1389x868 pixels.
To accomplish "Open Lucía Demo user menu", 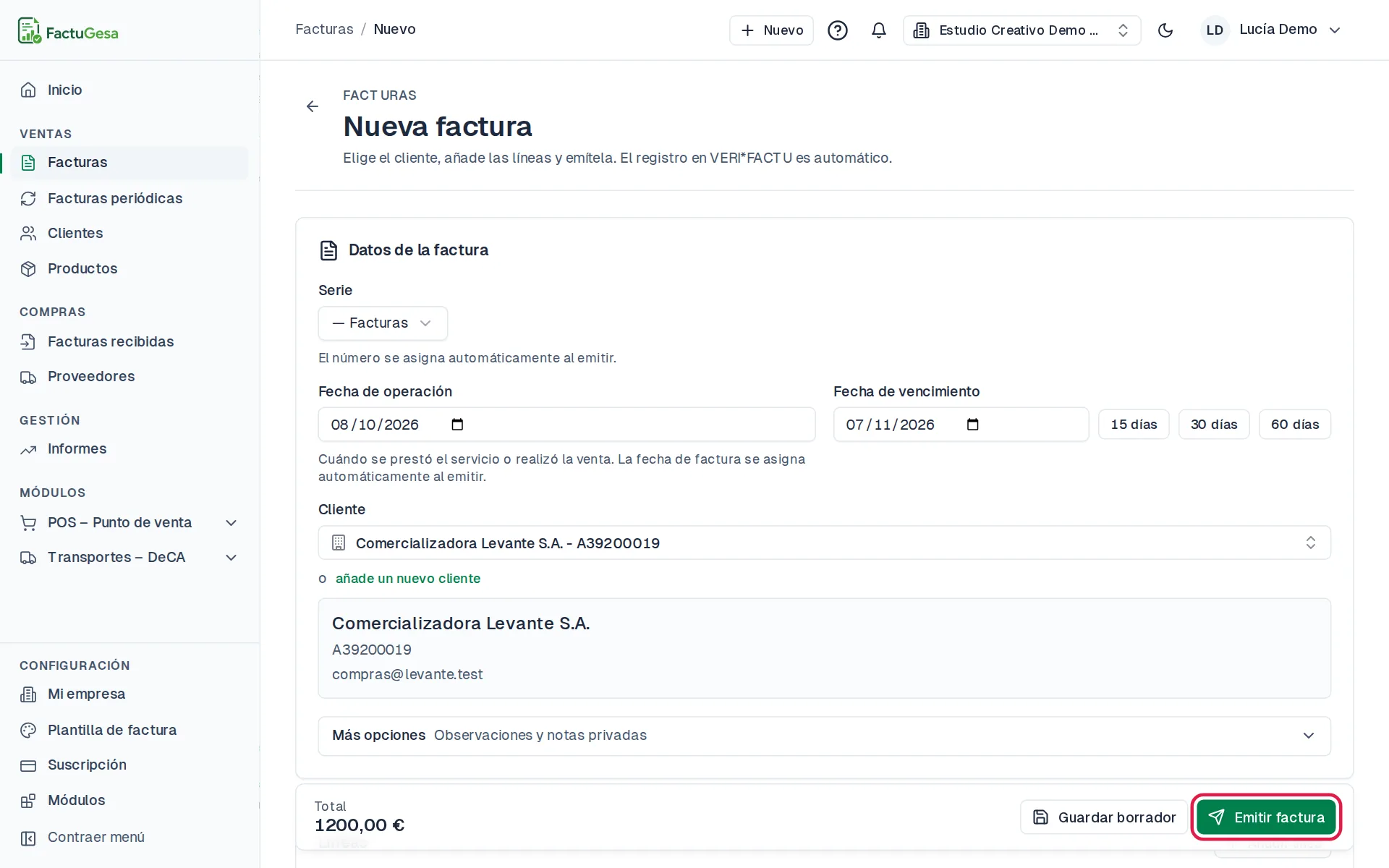I will click(1271, 30).
